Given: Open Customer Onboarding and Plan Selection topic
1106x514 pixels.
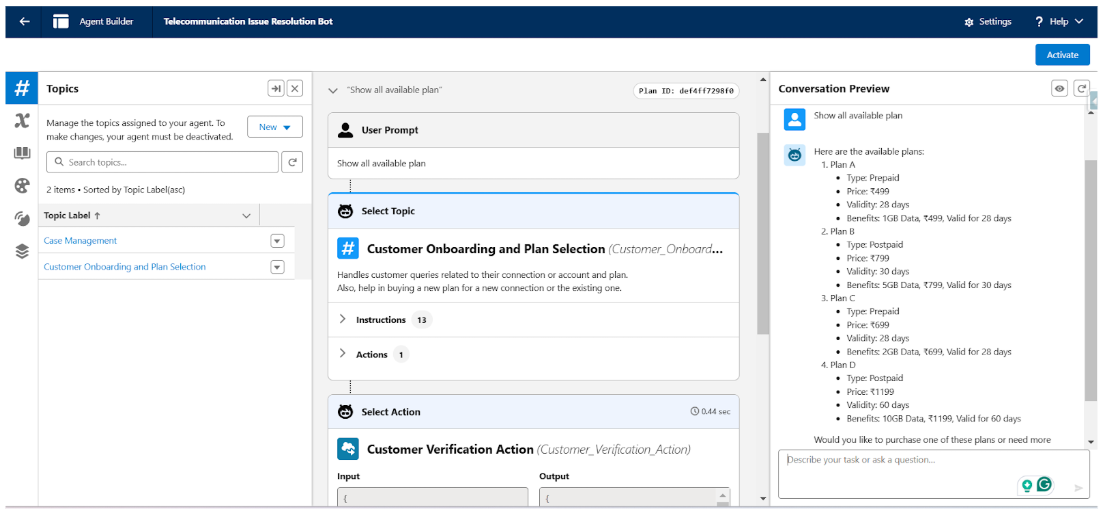Looking at the screenshot, I should point(125,267).
